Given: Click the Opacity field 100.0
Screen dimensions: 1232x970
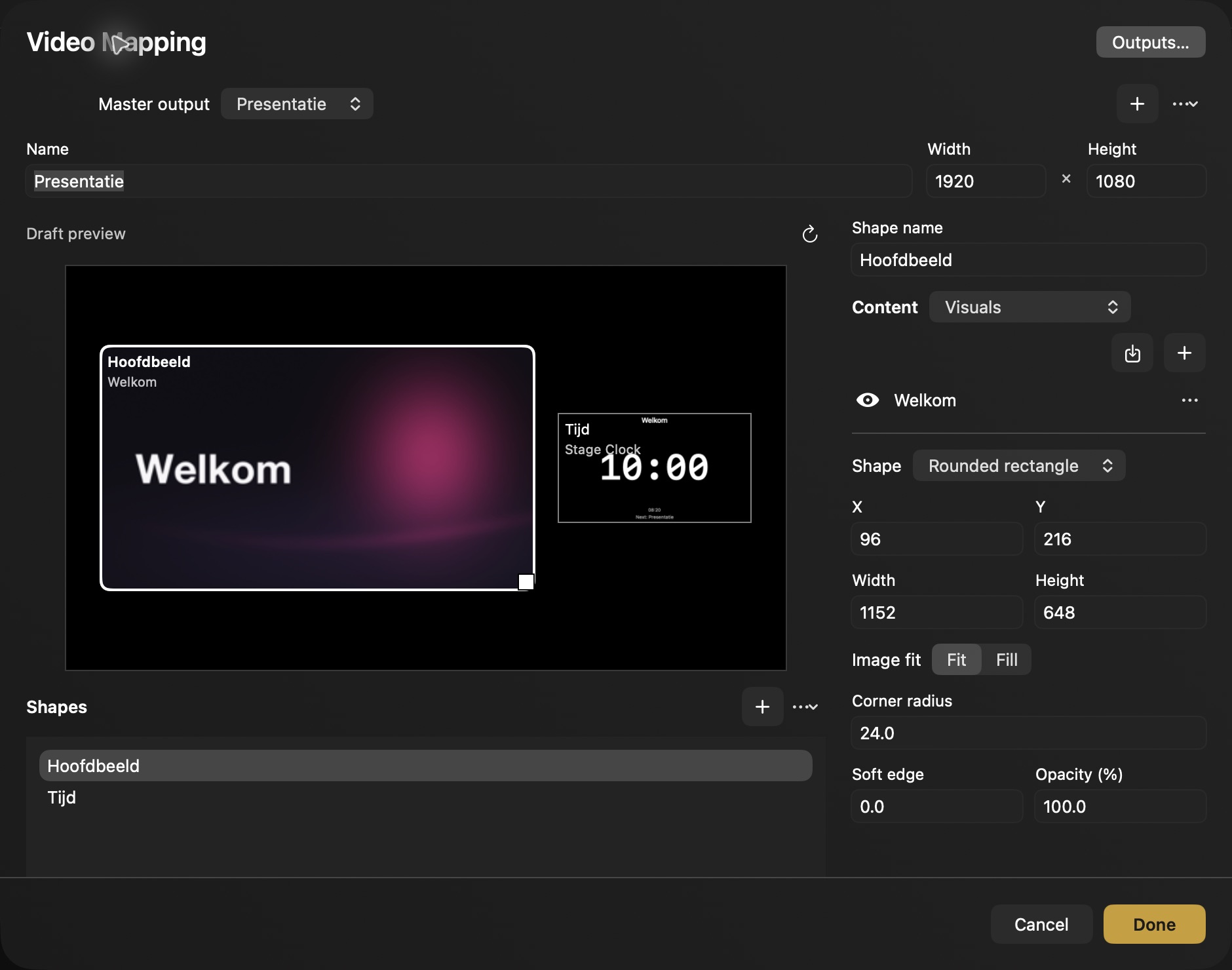Looking at the screenshot, I should (1120, 806).
